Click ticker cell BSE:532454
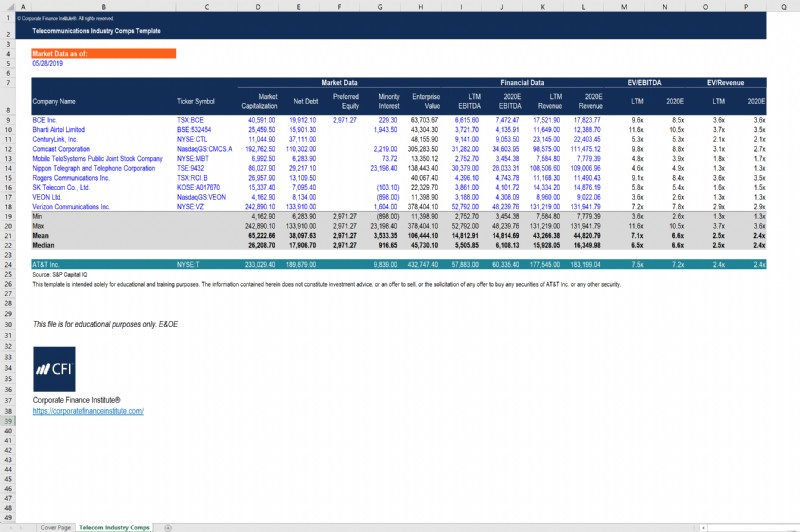The width and height of the screenshot is (800, 532). pos(194,130)
